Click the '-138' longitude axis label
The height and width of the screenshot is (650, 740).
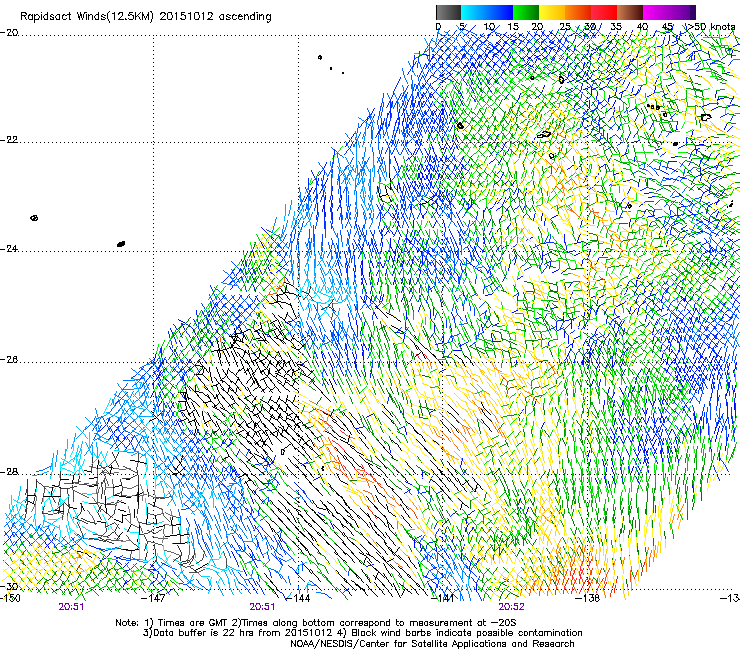click(x=588, y=598)
